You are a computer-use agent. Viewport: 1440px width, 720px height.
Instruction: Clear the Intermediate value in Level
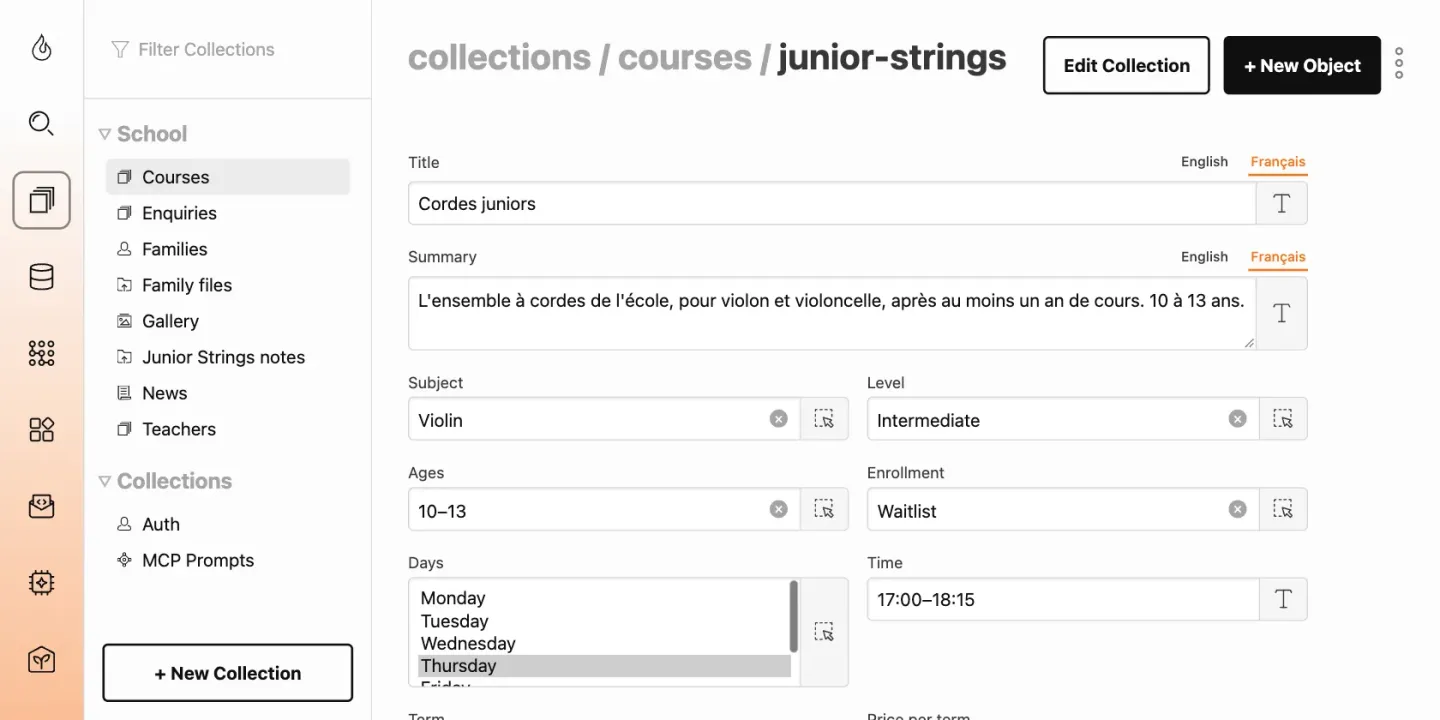[x=1238, y=419]
